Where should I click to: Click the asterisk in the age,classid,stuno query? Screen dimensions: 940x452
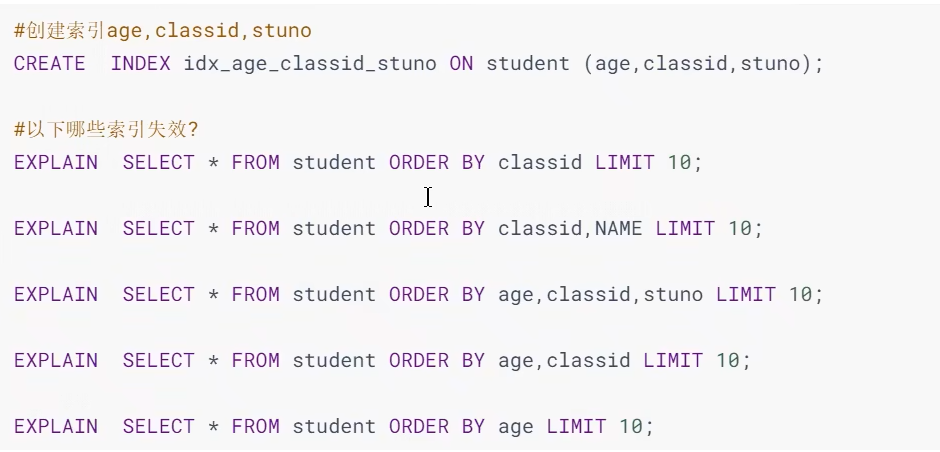pos(212,294)
